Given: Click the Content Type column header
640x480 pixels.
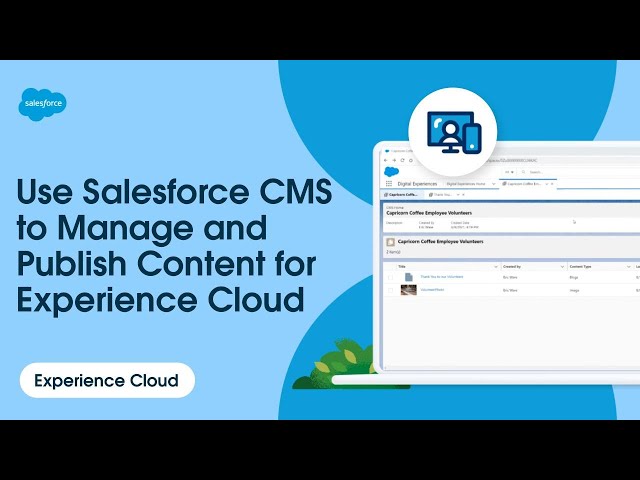Looking at the screenshot, I should (x=580, y=267).
